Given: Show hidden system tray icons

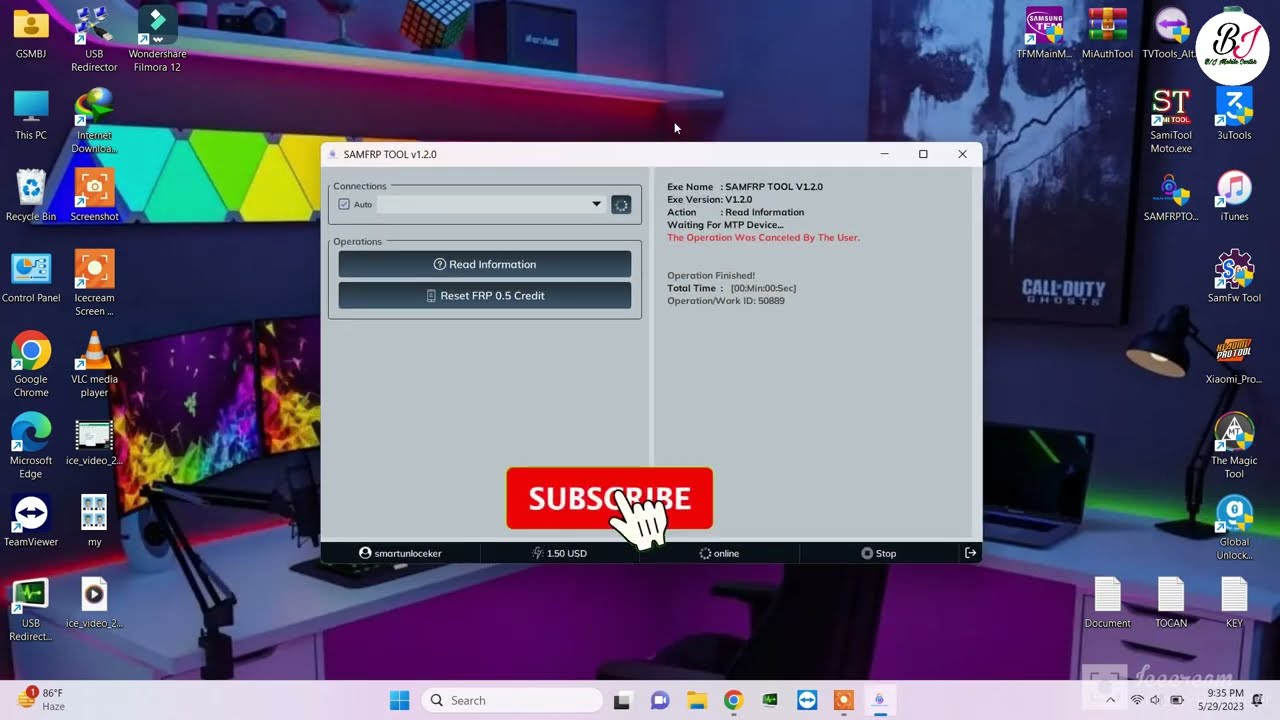Looking at the screenshot, I should [x=1110, y=700].
